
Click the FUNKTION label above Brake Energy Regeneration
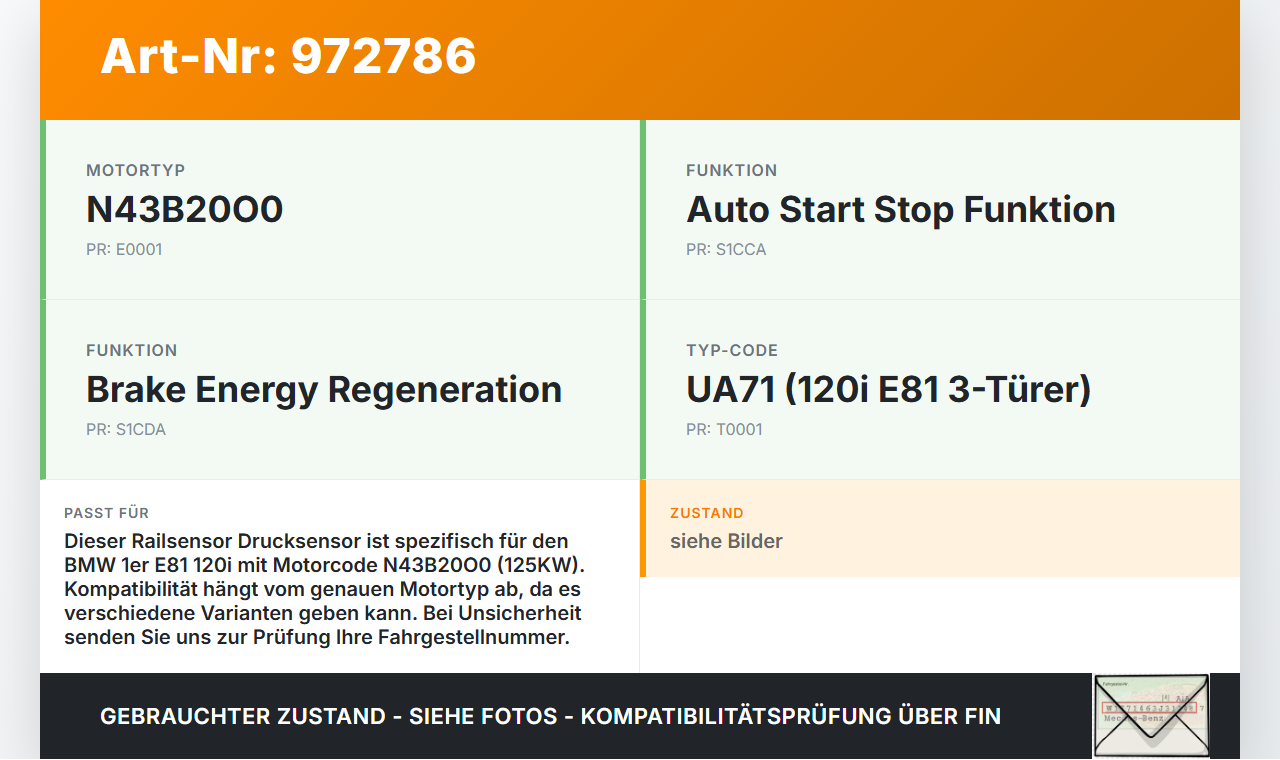coord(132,350)
